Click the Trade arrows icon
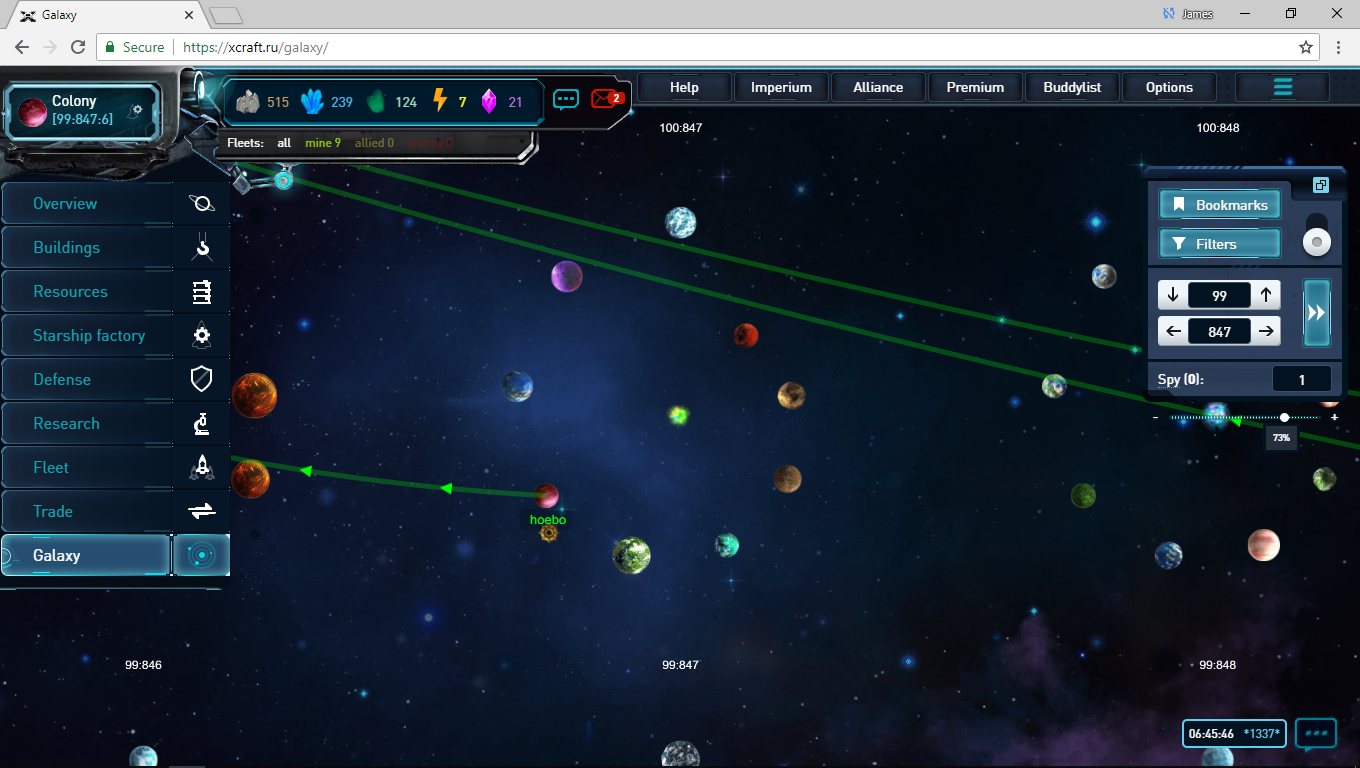This screenshot has width=1360, height=768. (202, 511)
